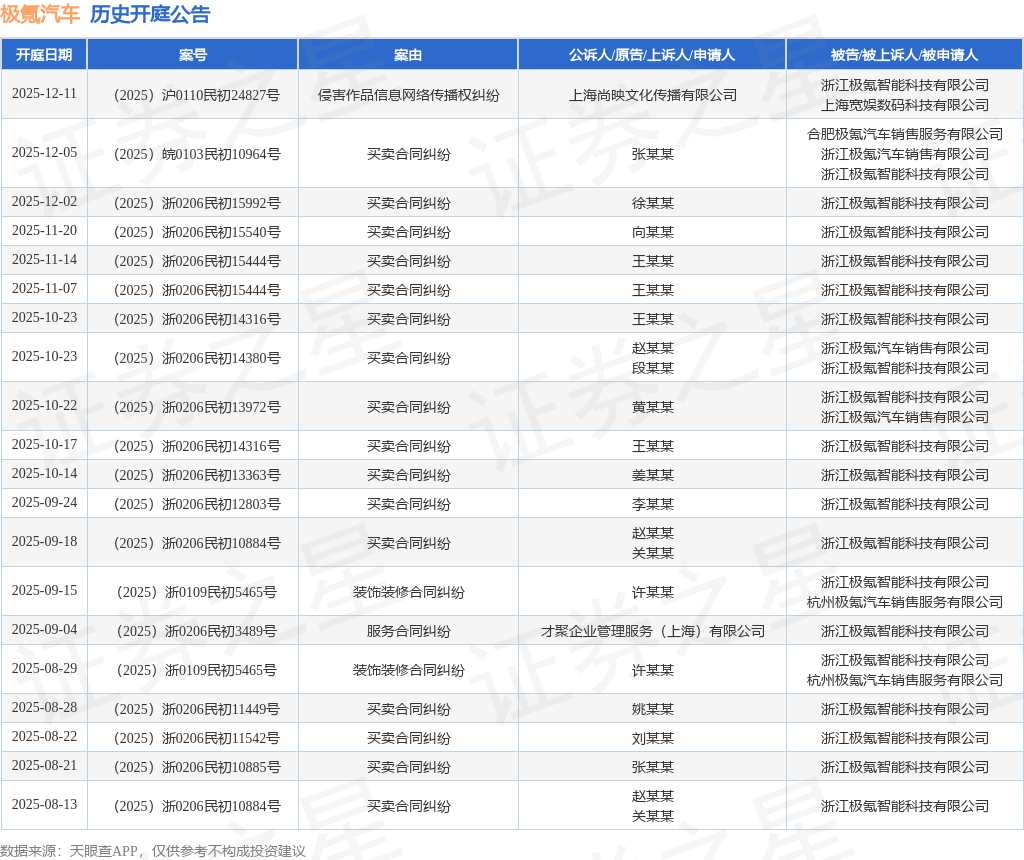Click the date cell 2025-09-15
Image resolution: width=1024 pixels, height=860 pixels.
pos(44,590)
